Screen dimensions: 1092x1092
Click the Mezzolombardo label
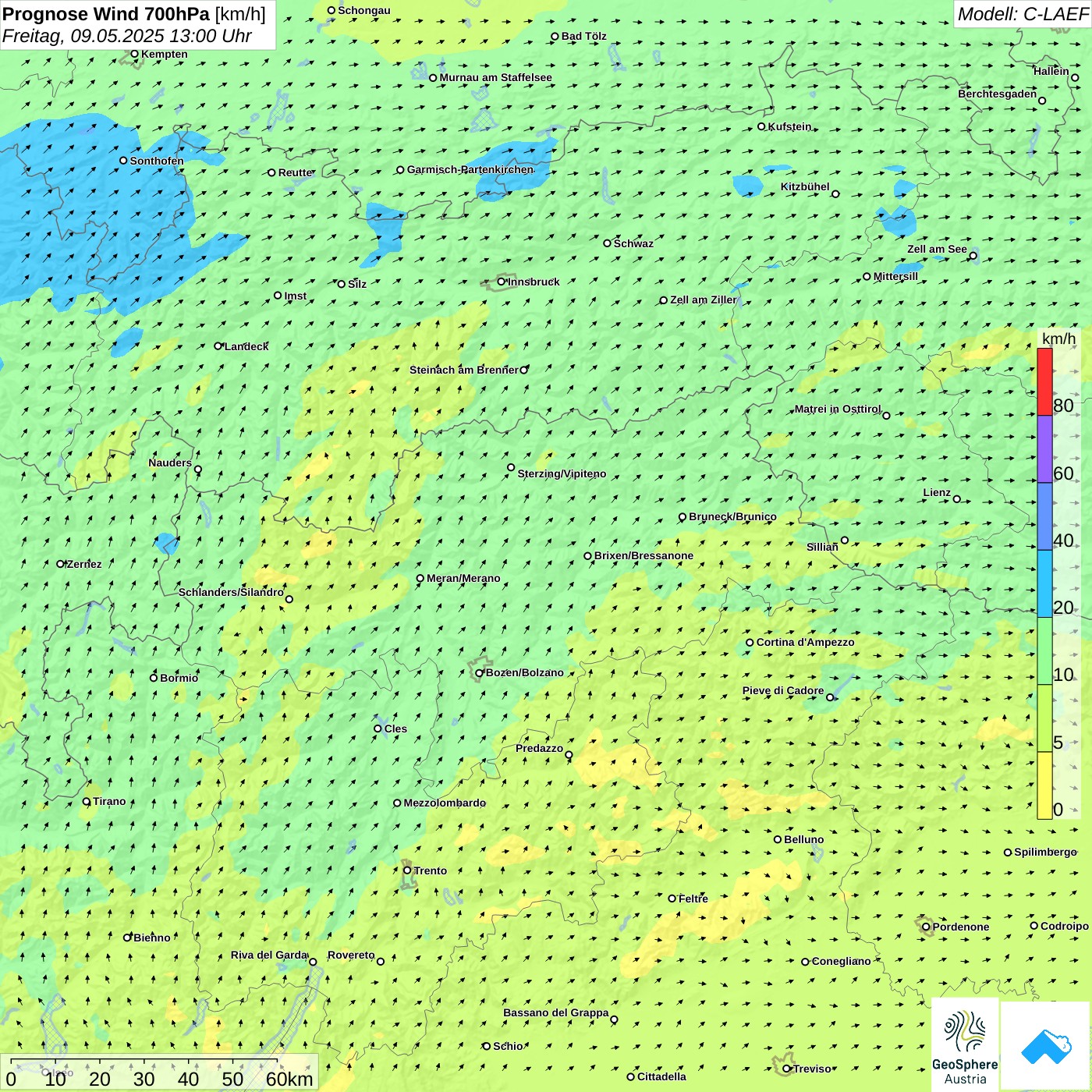pyautogui.click(x=445, y=803)
